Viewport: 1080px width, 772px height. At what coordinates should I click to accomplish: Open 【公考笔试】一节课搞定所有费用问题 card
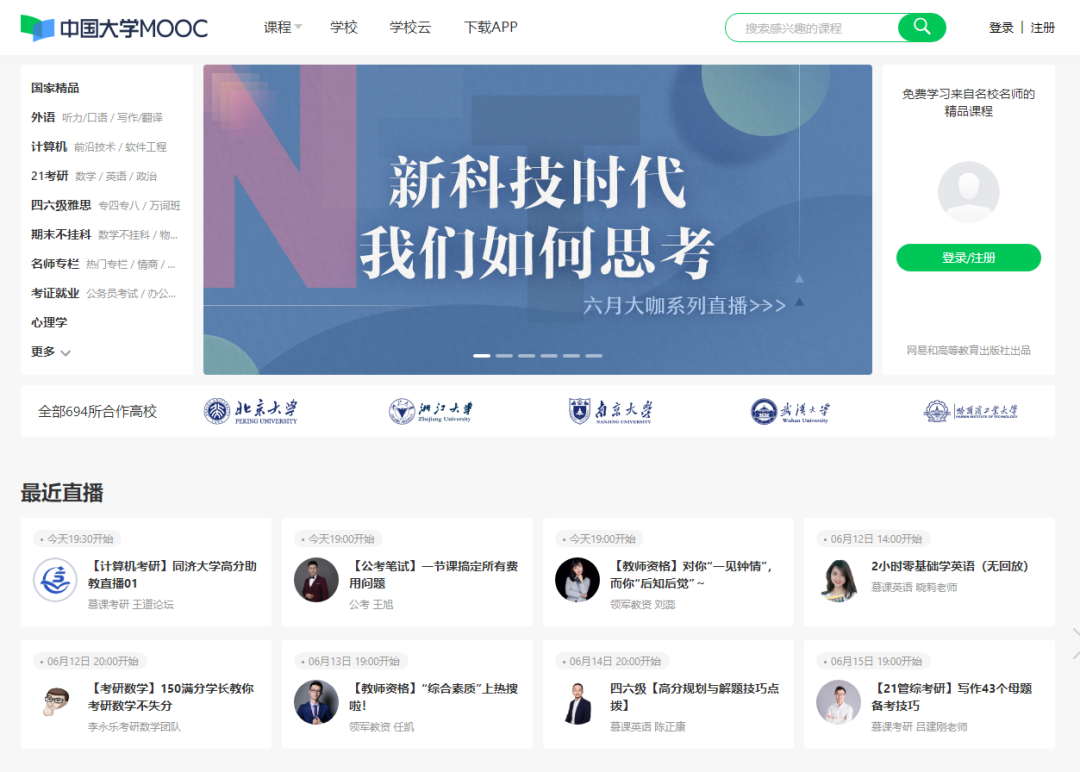[x=407, y=572]
